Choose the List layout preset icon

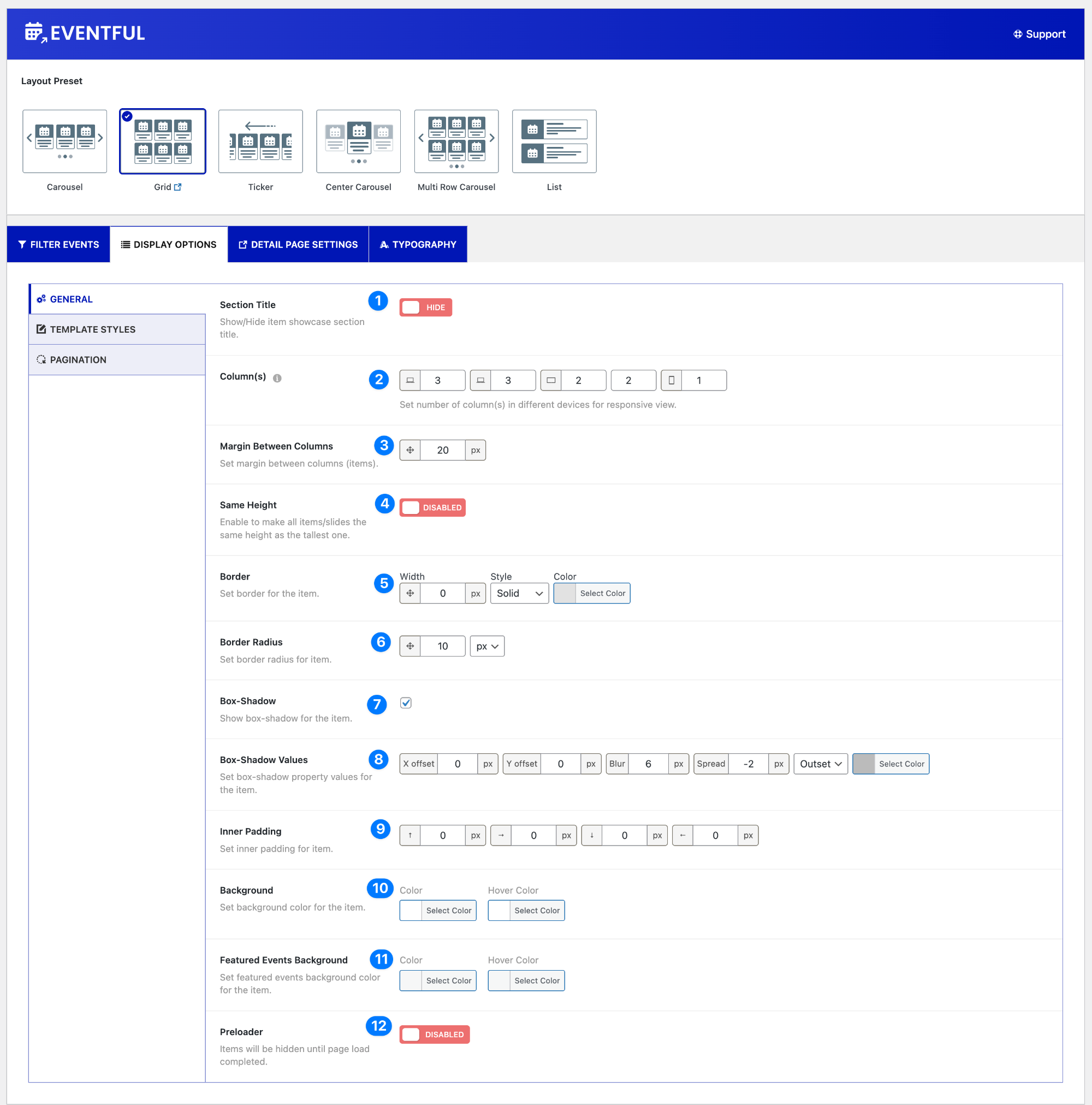pyautogui.click(x=554, y=141)
